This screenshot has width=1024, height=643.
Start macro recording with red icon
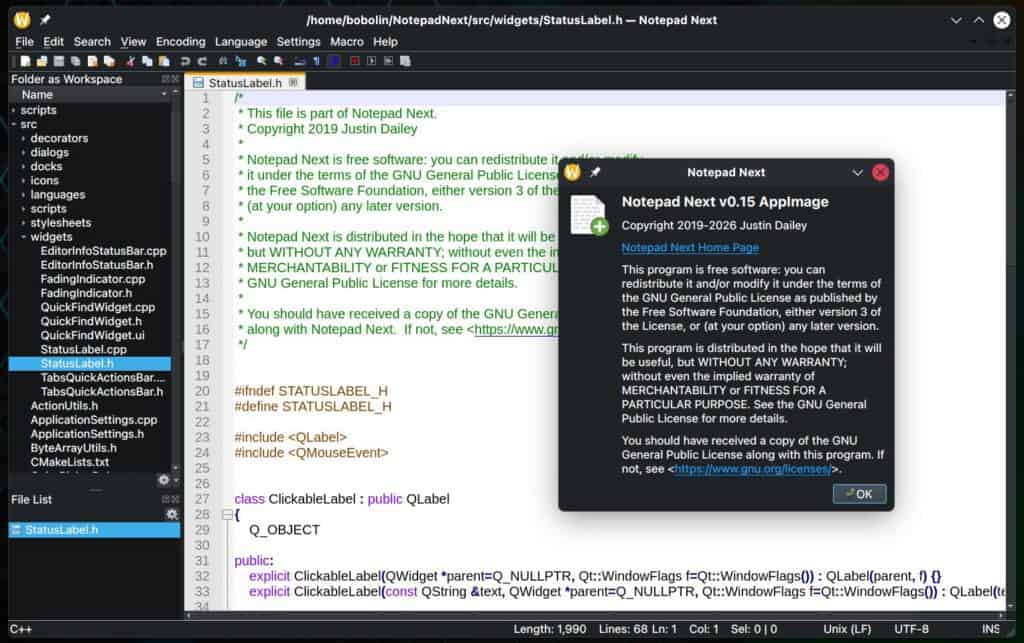[x=355, y=61]
